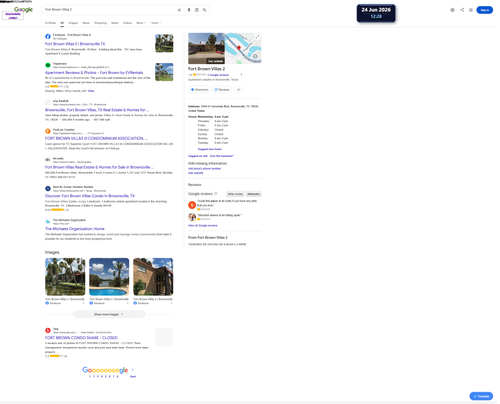This screenshot has width=500, height=404.
Task: Click the Sign in button
Action: [484, 10]
